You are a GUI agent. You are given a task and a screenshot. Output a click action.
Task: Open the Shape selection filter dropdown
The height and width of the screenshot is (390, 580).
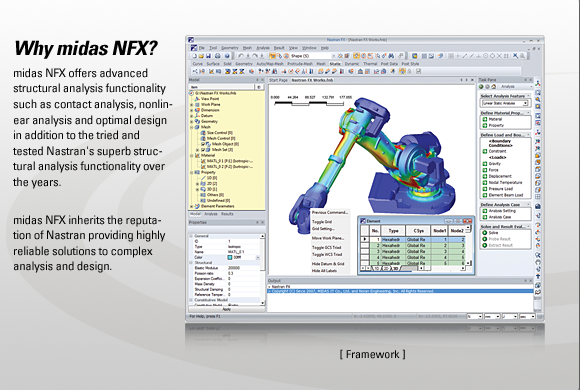(x=312, y=56)
